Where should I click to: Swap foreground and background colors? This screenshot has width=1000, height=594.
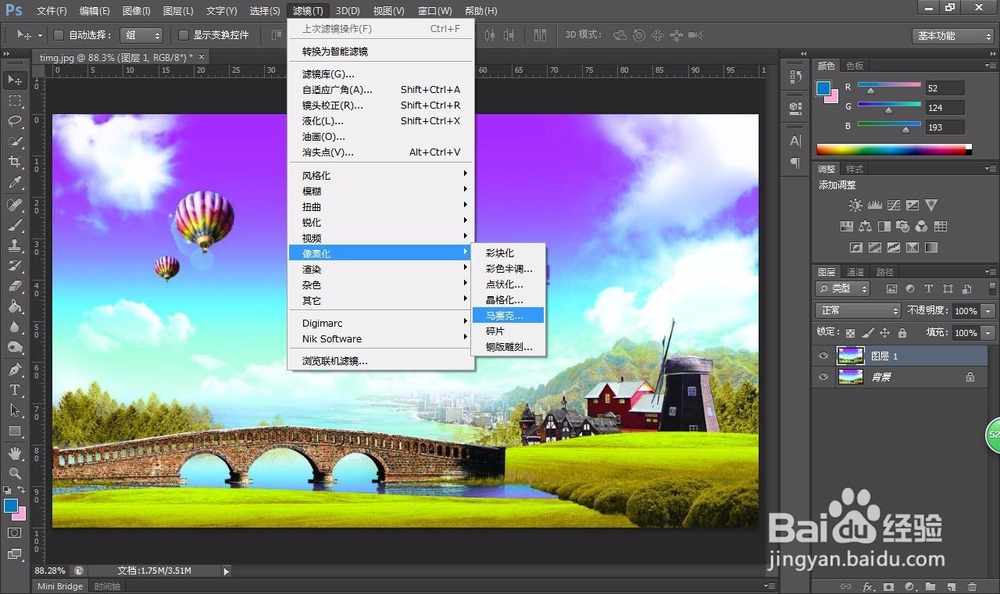click(21, 489)
